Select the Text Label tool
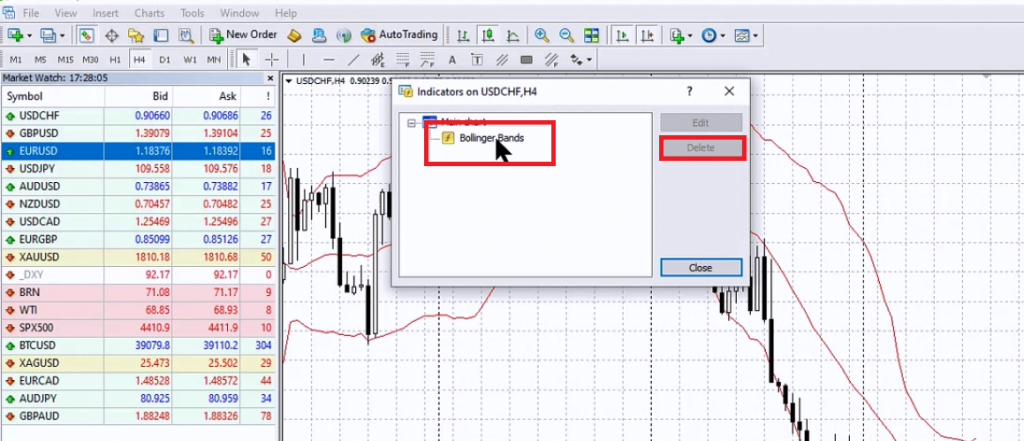 [477, 60]
